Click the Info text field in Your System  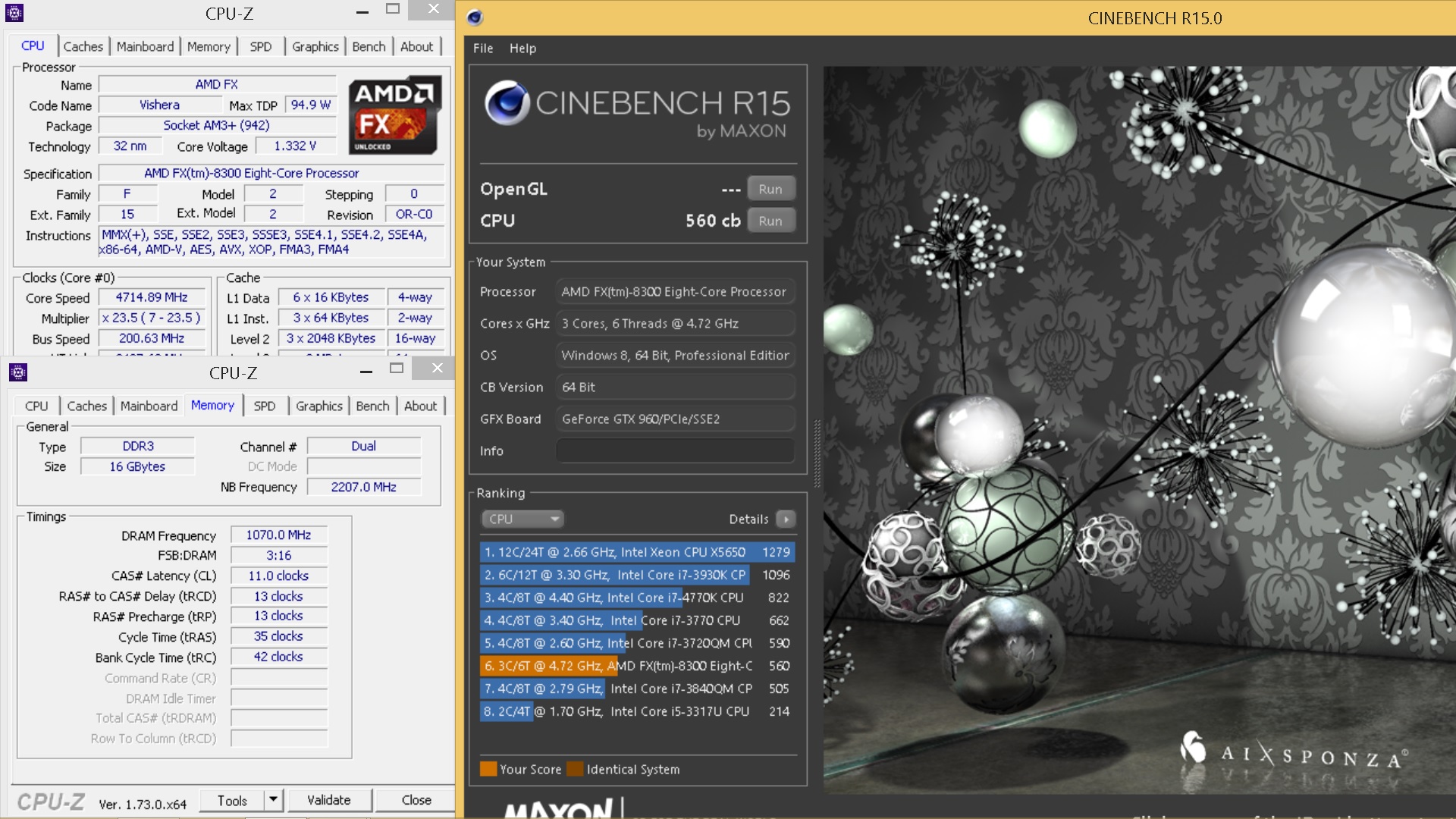[x=675, y=450]
